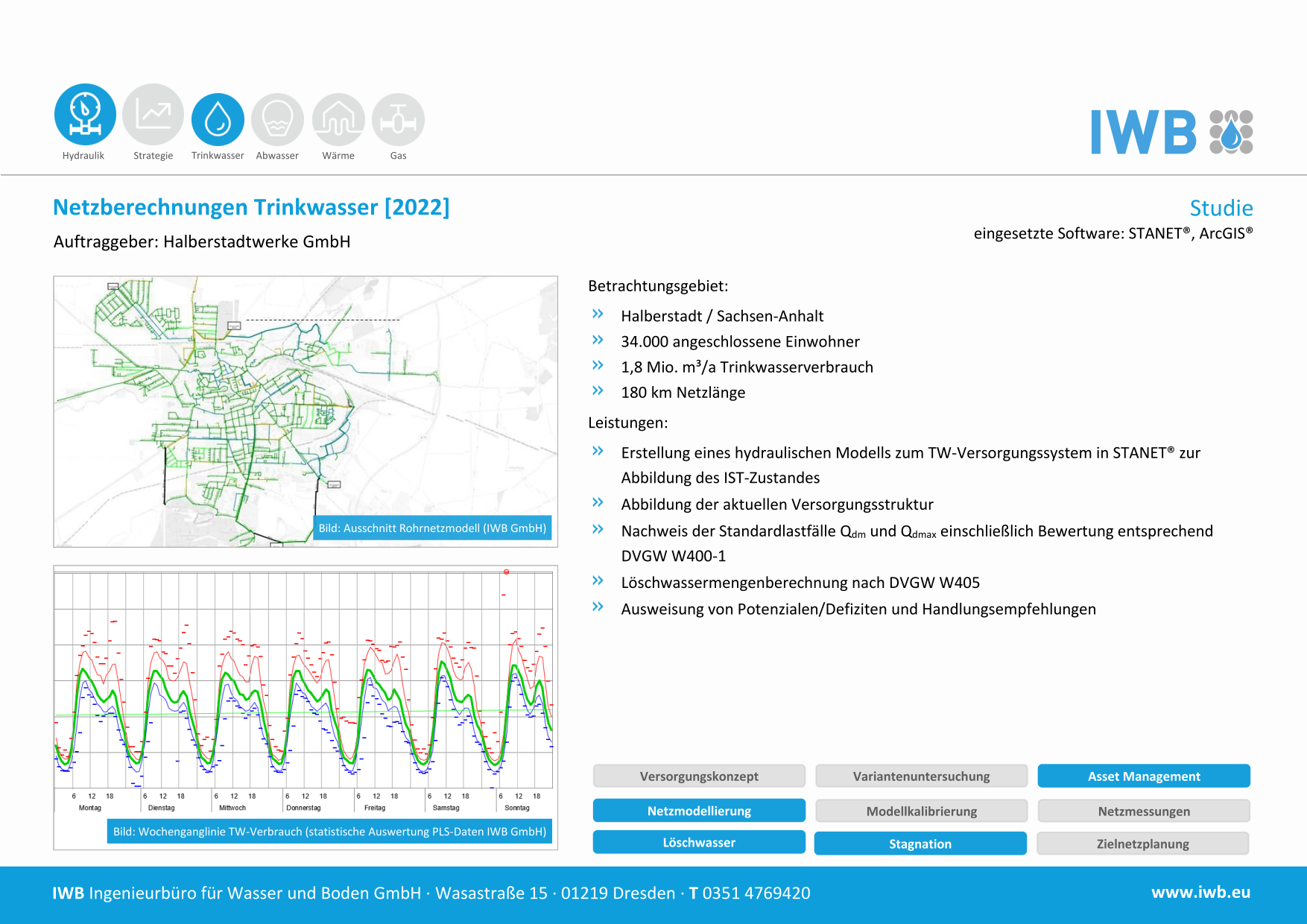The height and width of the screenshot is (924, 1307).
Task: Click the Modellkalibrierung tag
Action: (x=921, y=811)
